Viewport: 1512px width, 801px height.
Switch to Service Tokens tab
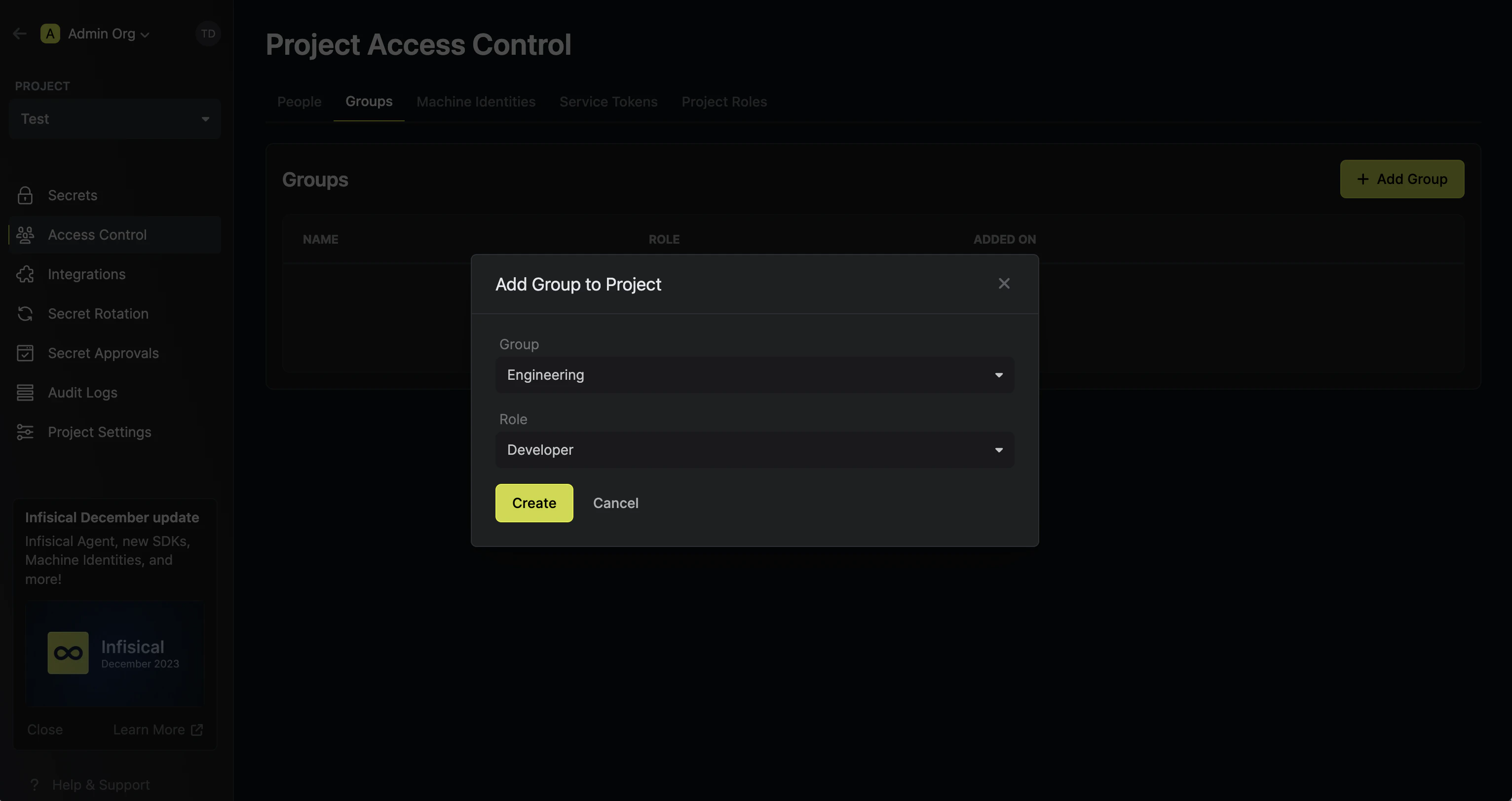click(608, 102)
